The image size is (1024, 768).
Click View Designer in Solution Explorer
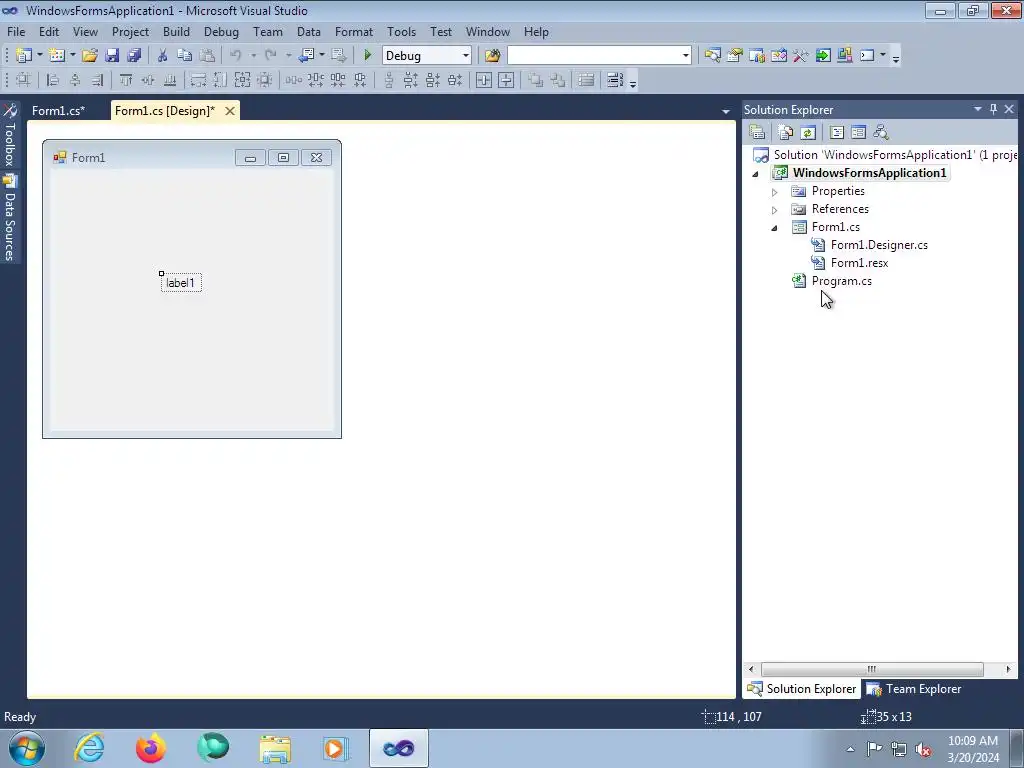tap(859, 133)
